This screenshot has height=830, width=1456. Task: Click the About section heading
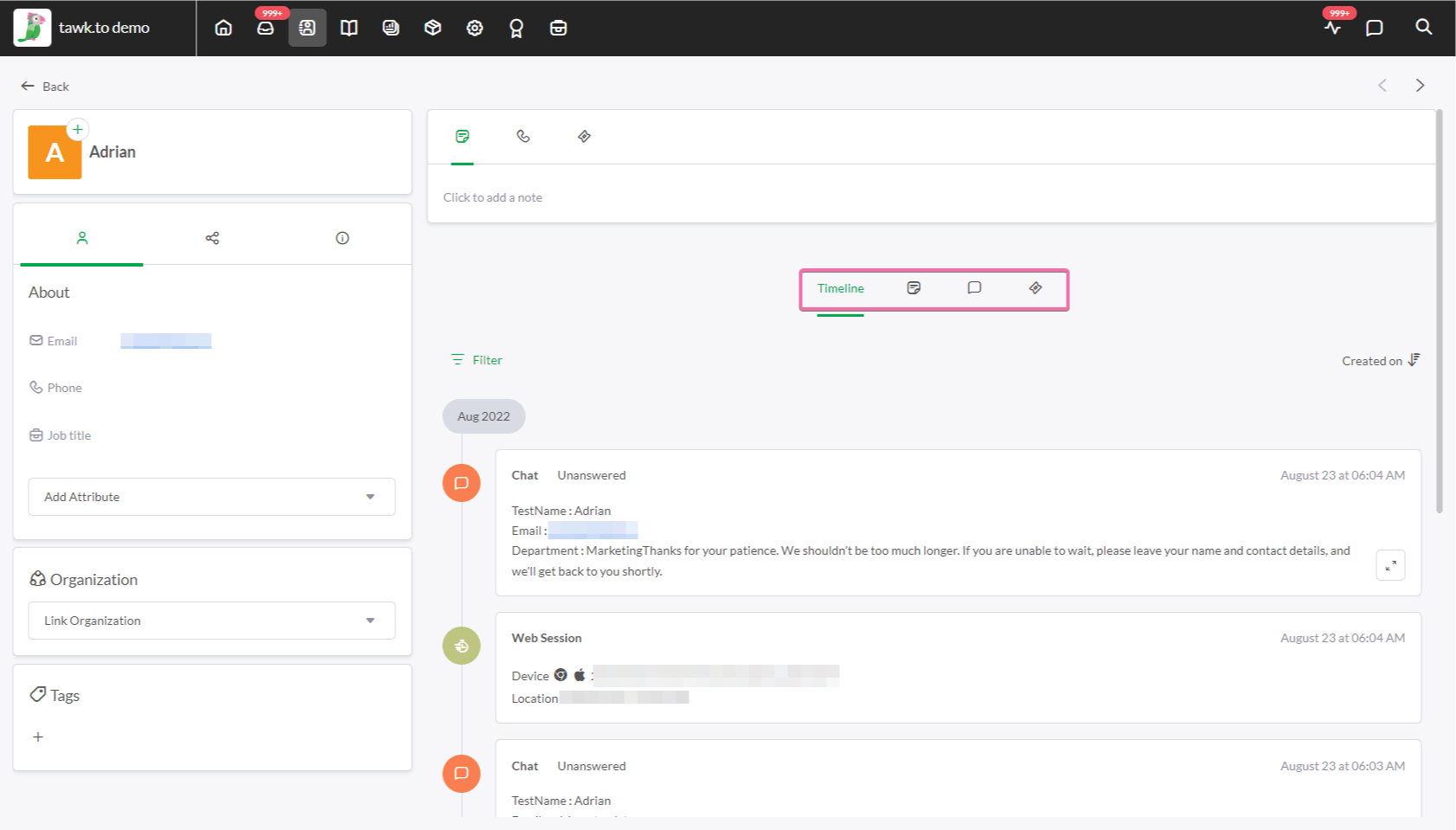pyautogui.click(x=49, y=293)
